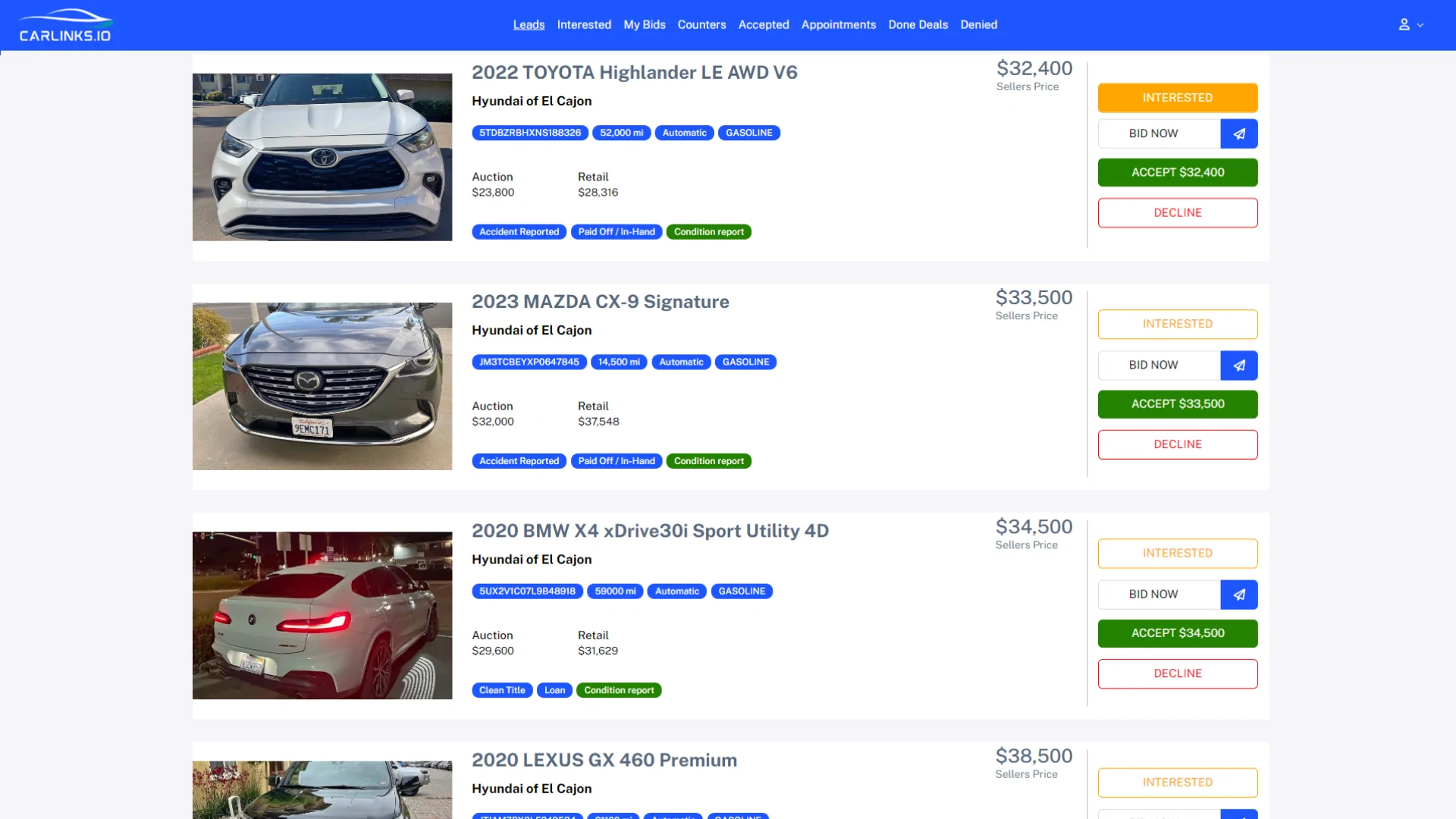1456x819 pixels.
Task: Open 2022 TOYOTA Highlander LE AWD V6 title
Action: pos(635,73)
